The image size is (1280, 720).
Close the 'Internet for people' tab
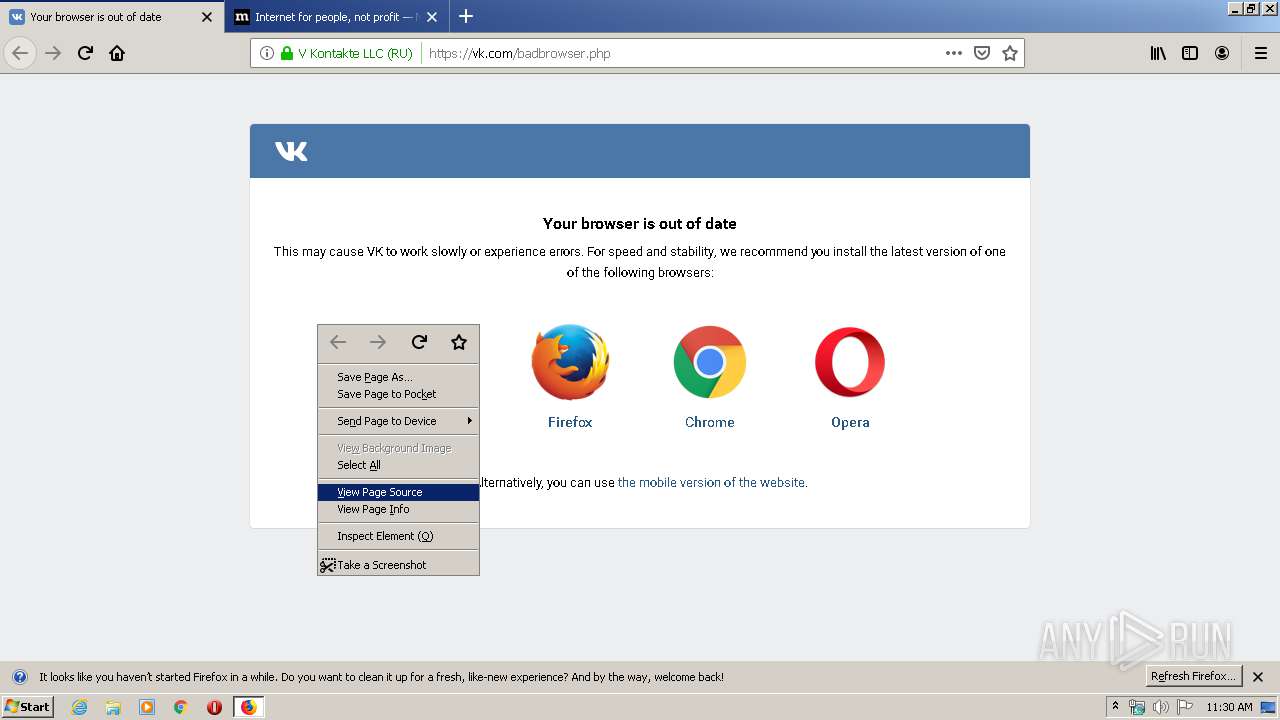[x=432, y=17]
